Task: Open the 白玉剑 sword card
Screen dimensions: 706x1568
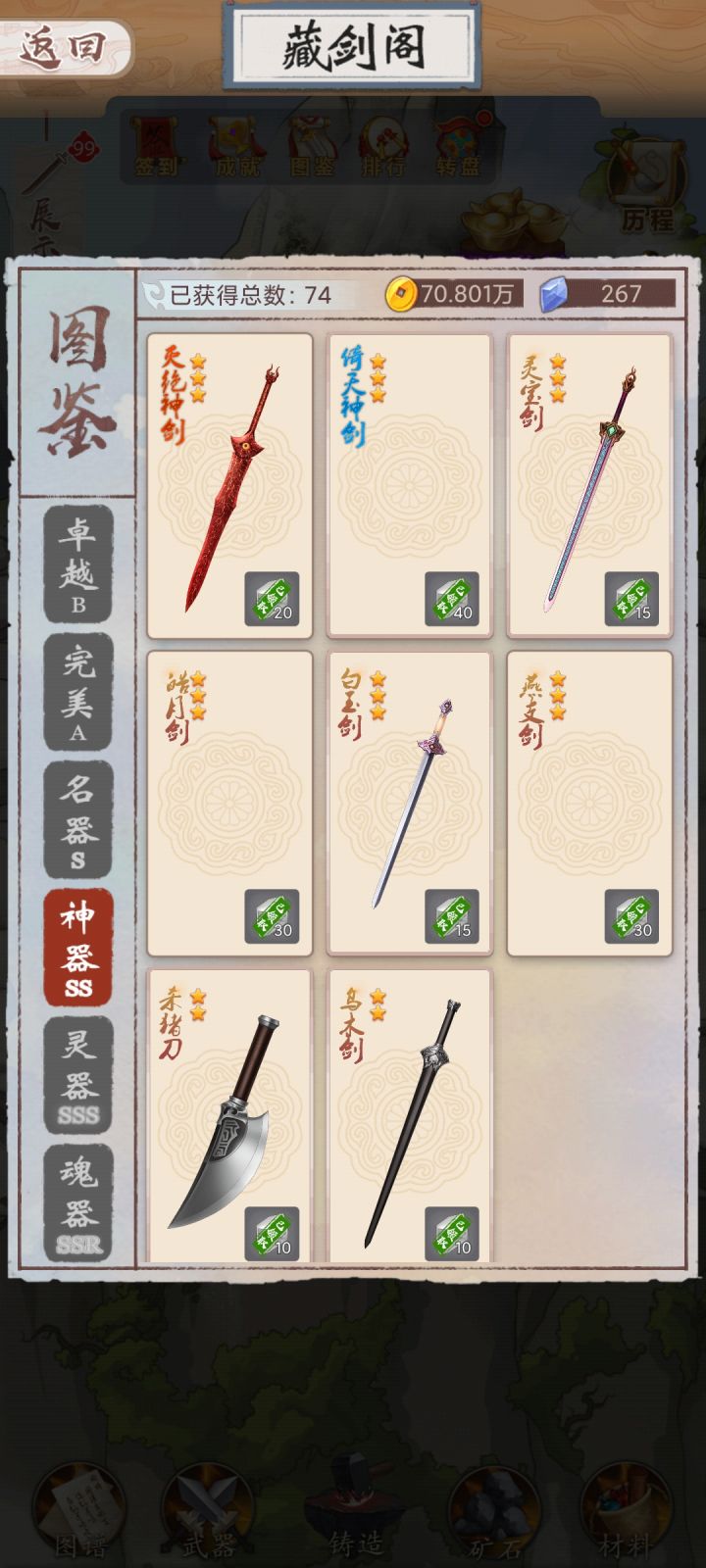Action: pos(409,804)
